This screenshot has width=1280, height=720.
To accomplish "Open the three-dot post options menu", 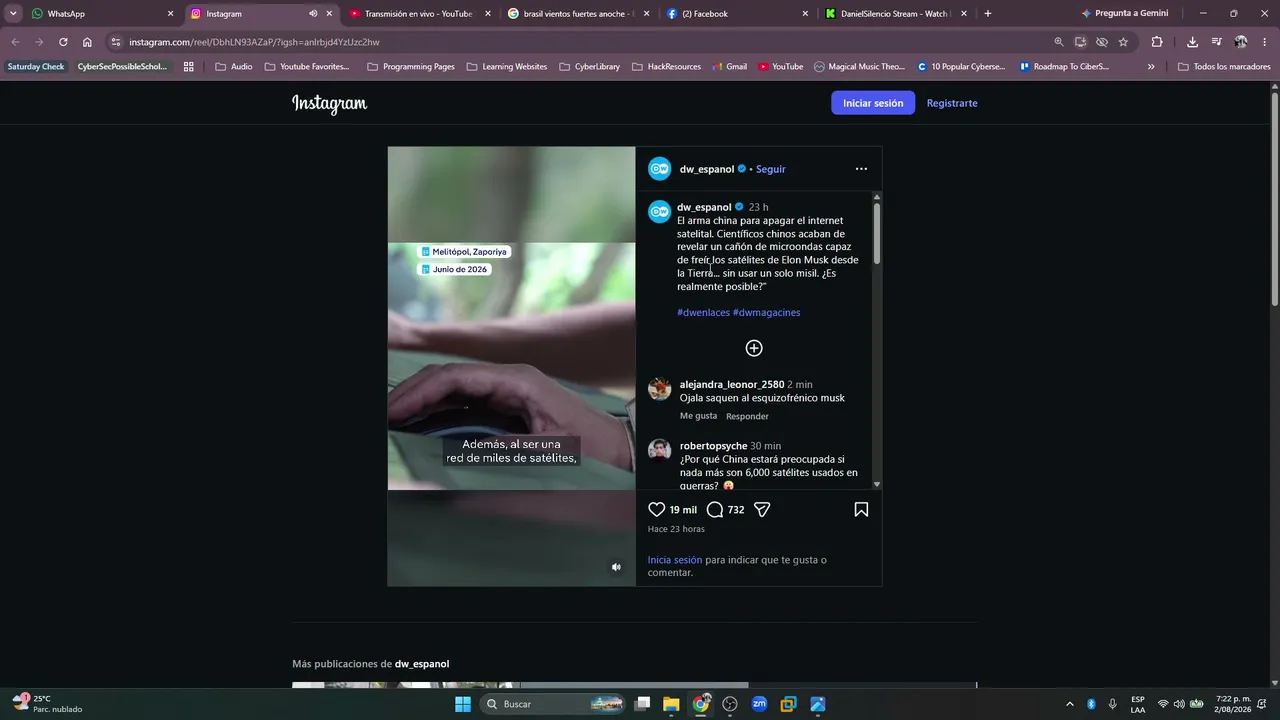I will point(861,169).
